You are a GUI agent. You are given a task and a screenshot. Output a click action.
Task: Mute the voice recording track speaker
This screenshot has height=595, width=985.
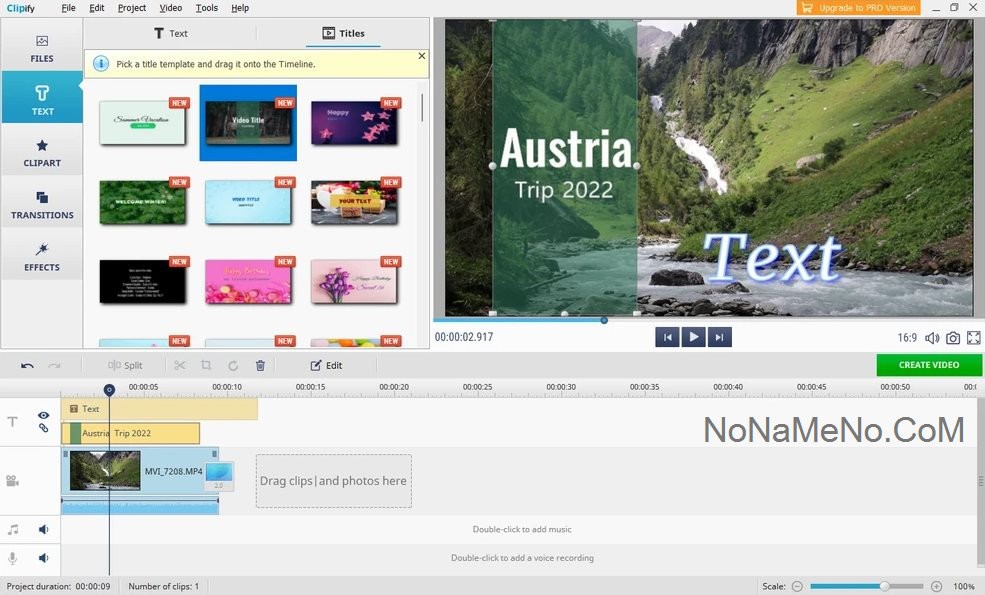(x=43, y=558)
